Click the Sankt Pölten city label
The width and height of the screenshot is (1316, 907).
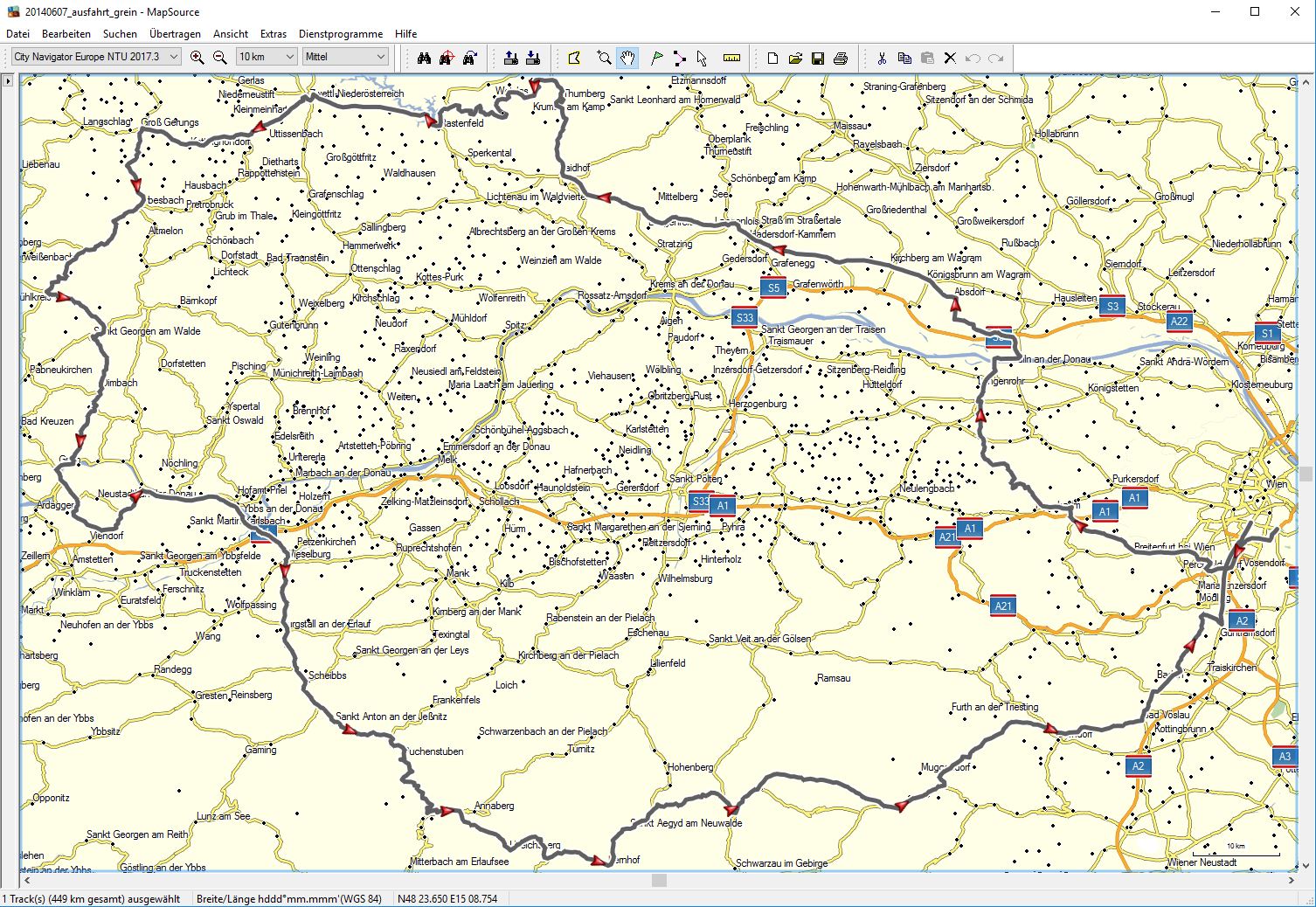pyautogui.click(x=696, y=479)
